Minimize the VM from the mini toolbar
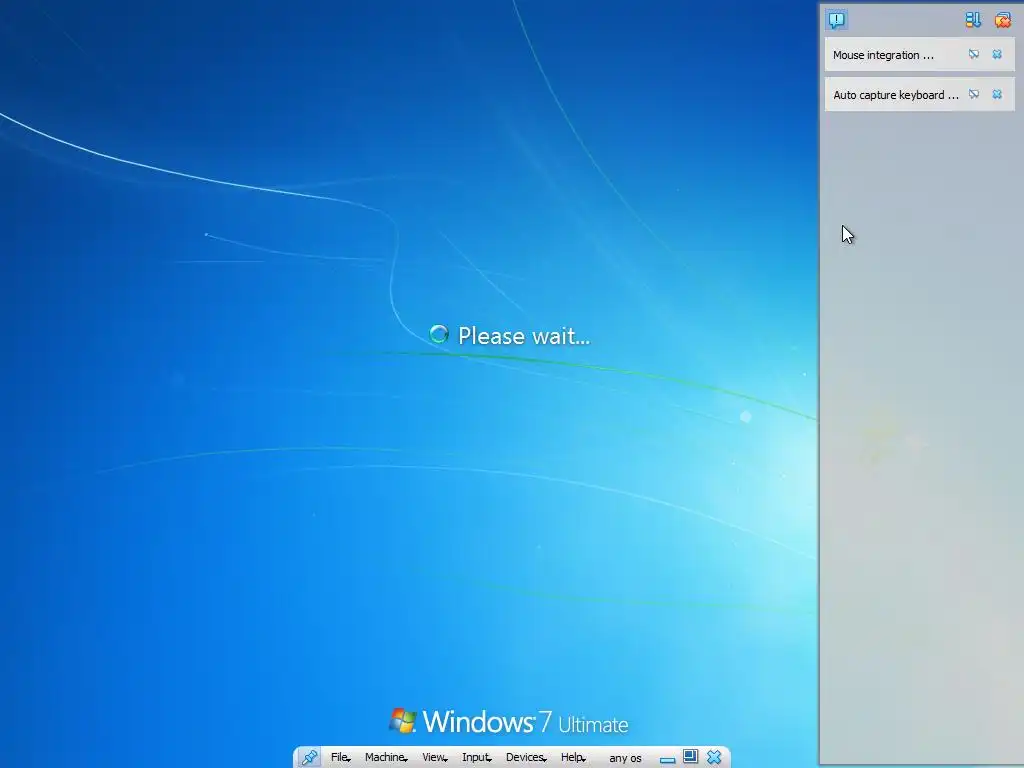The width and height of the screenshot is (1024, 768). 667,759
